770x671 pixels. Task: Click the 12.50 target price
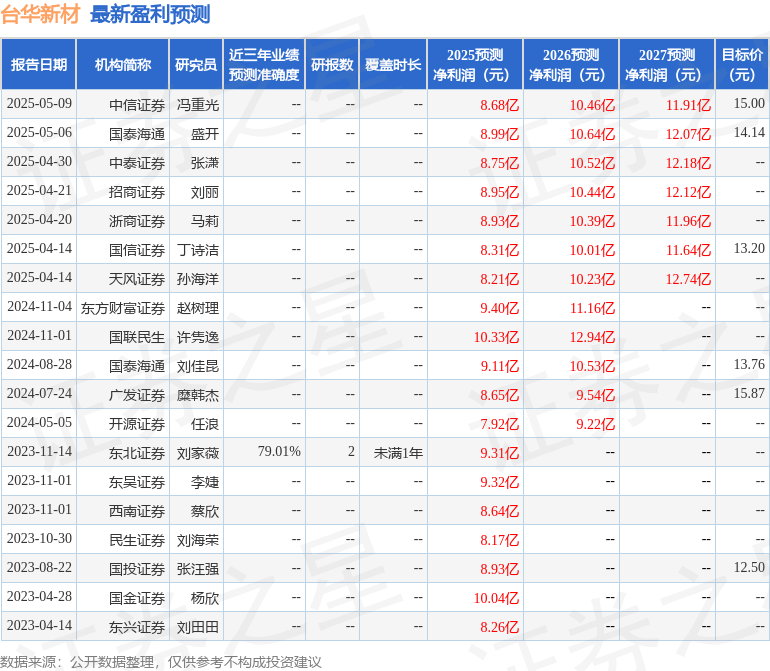pyautogui.click(x=749, y=567)
